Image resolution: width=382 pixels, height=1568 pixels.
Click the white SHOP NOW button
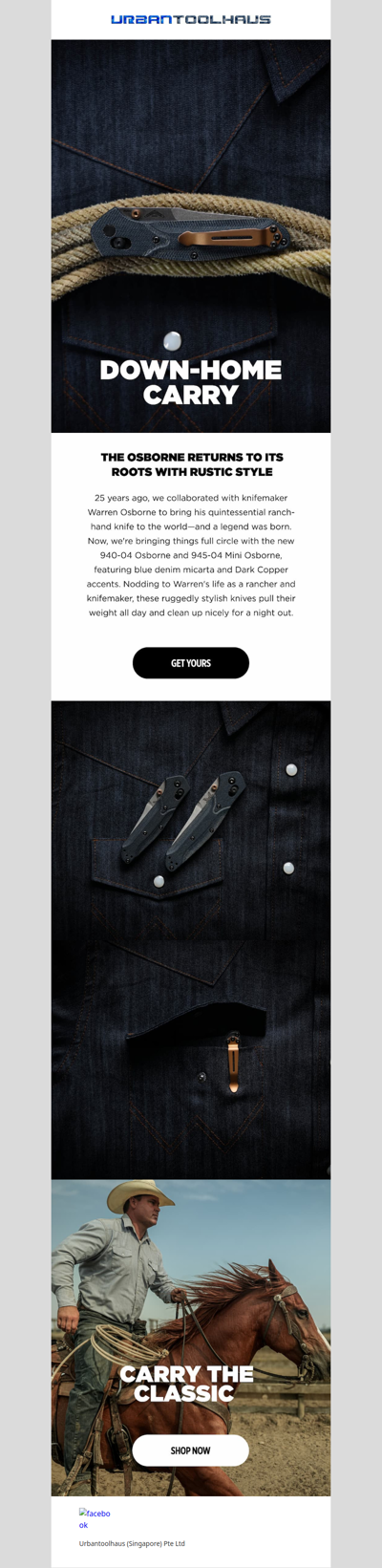click(191, 1450)
